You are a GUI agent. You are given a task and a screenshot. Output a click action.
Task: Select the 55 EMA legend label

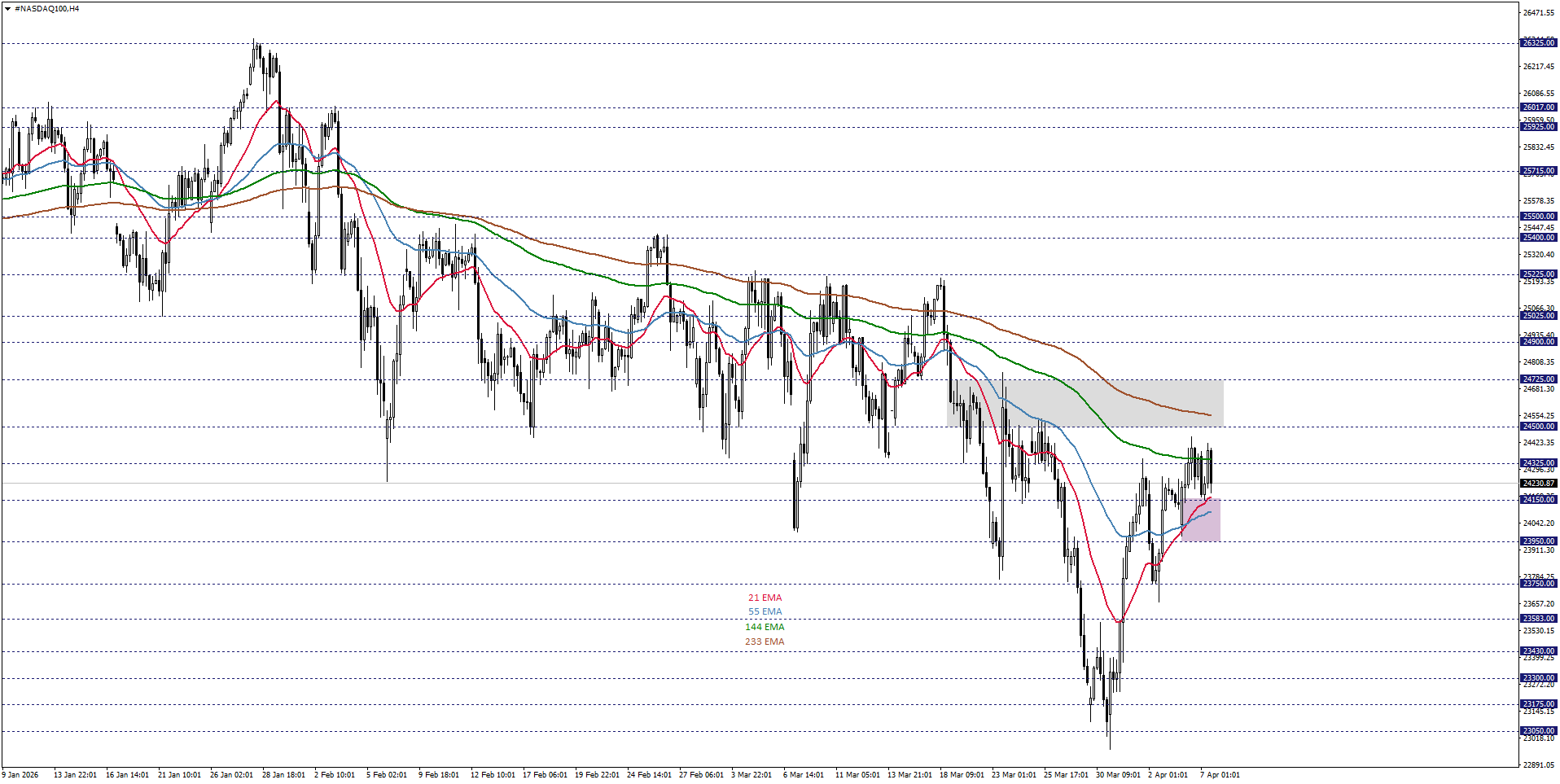pos(764,611)
